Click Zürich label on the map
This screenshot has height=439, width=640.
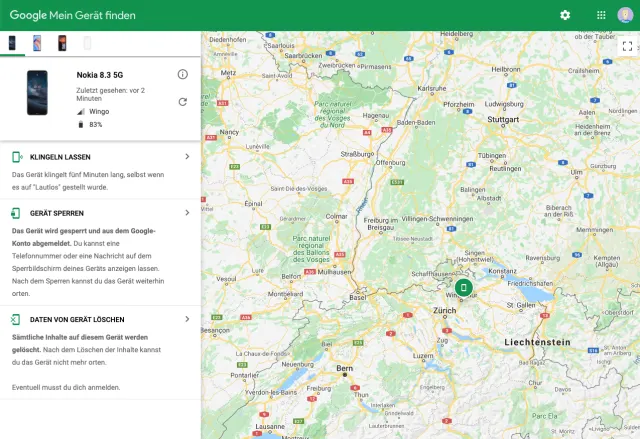coord(444,310)
